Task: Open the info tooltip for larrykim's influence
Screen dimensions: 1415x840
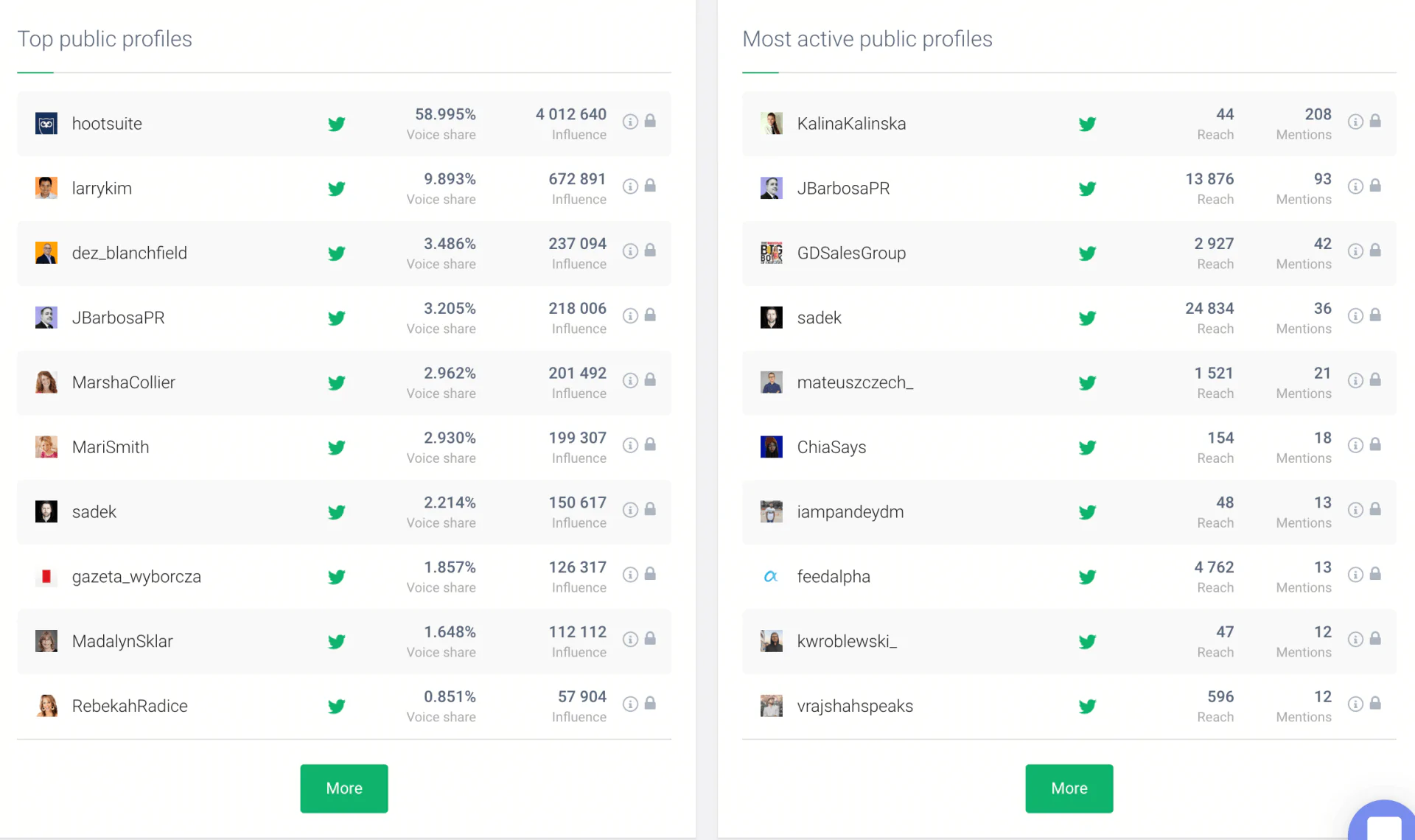Action: (x=630, y=186)
